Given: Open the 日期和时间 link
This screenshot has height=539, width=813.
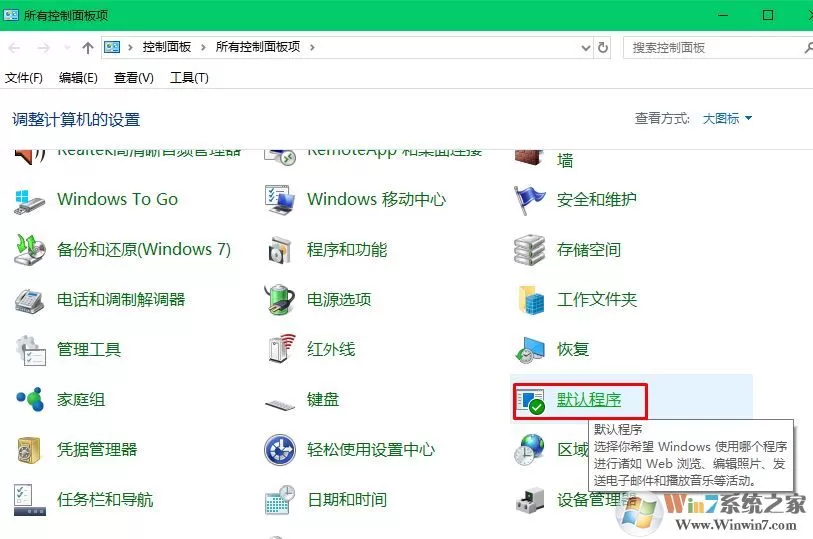Looking at the screenshot, I should [x=347, y=500].
